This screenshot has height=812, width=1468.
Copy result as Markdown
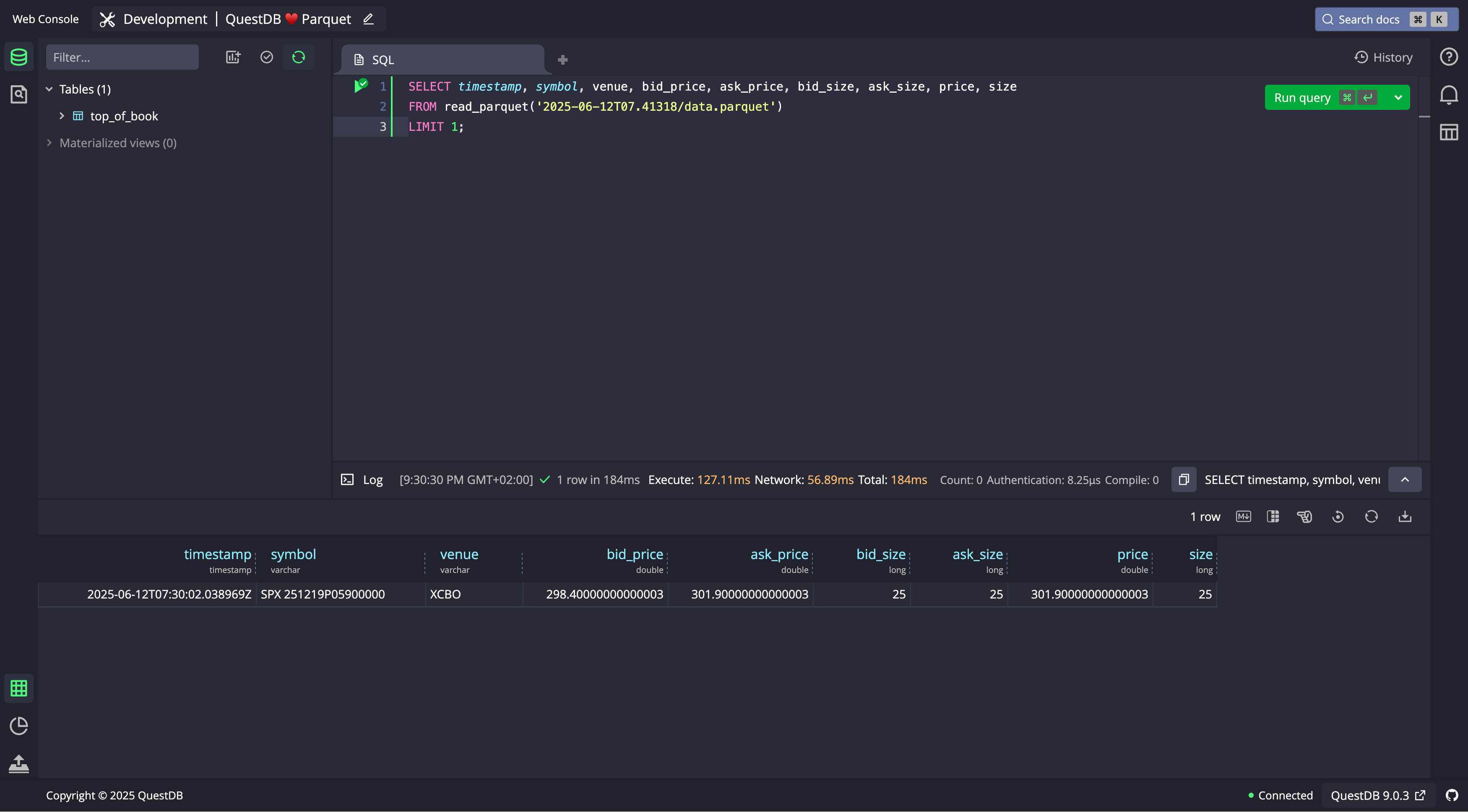(1243, 516)
